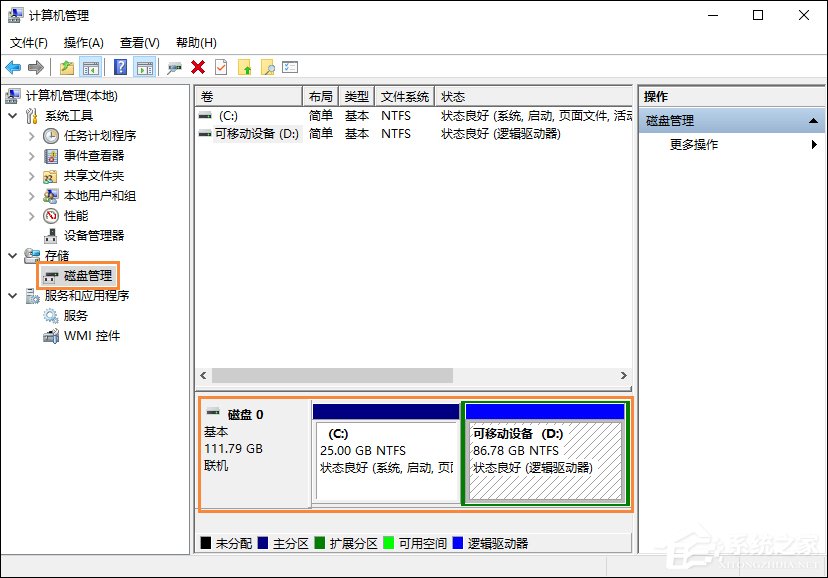The width and height of the screenshot is (828, 578).
Task: Click the Forward navigation arrow icon
Action: pos(36,67)
